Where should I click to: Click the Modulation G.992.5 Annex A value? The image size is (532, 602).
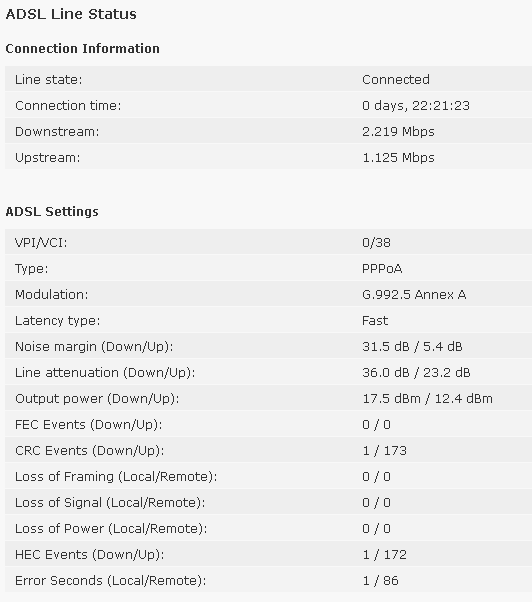pos(414,294)
